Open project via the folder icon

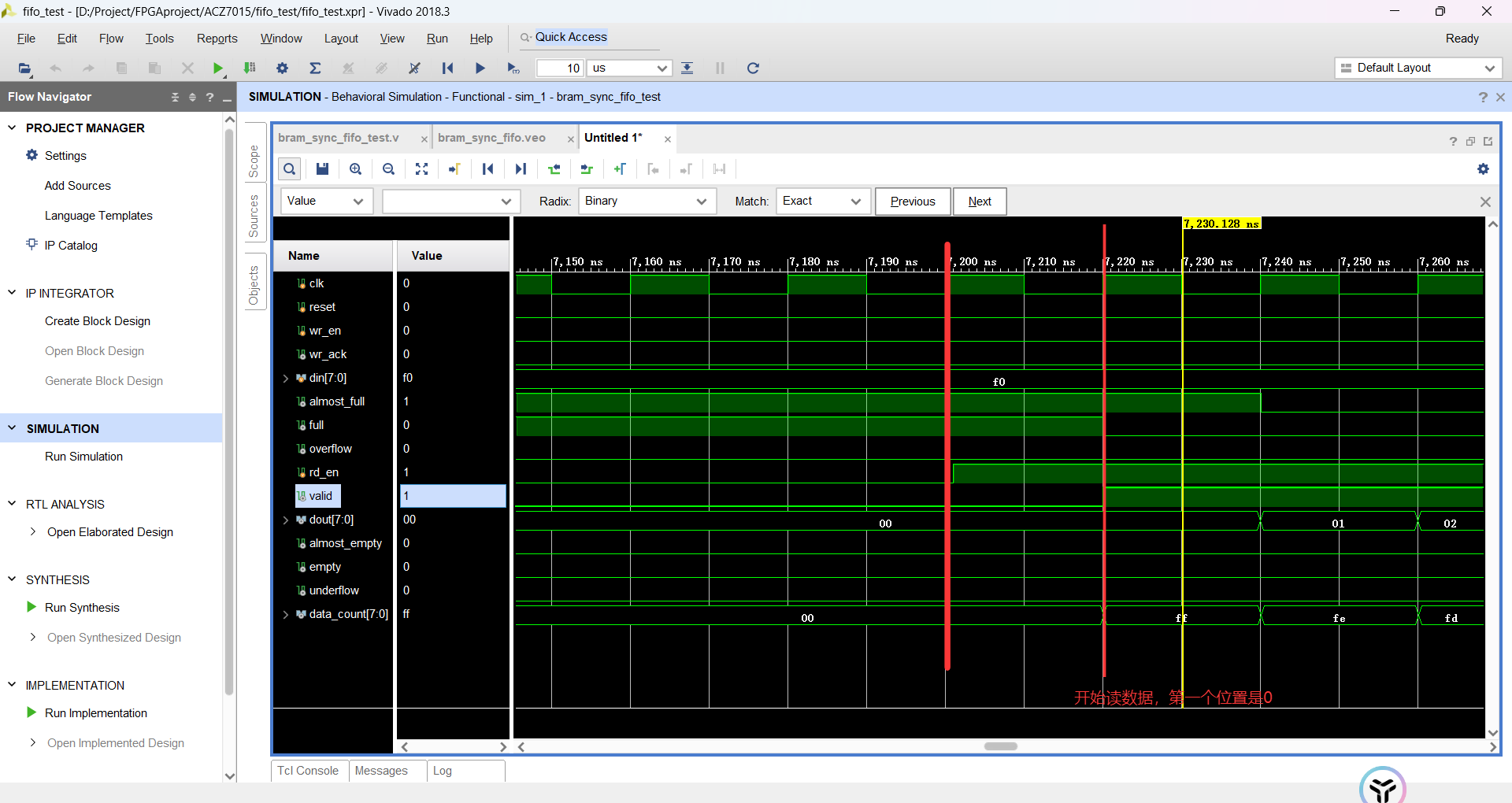pyautogui.click(x=24, y=68)
